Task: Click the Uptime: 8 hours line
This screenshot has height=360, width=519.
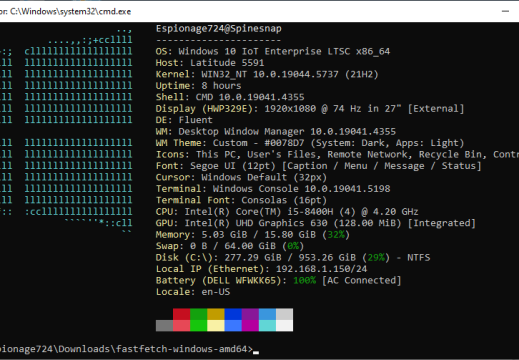Action: pos(198,86)
